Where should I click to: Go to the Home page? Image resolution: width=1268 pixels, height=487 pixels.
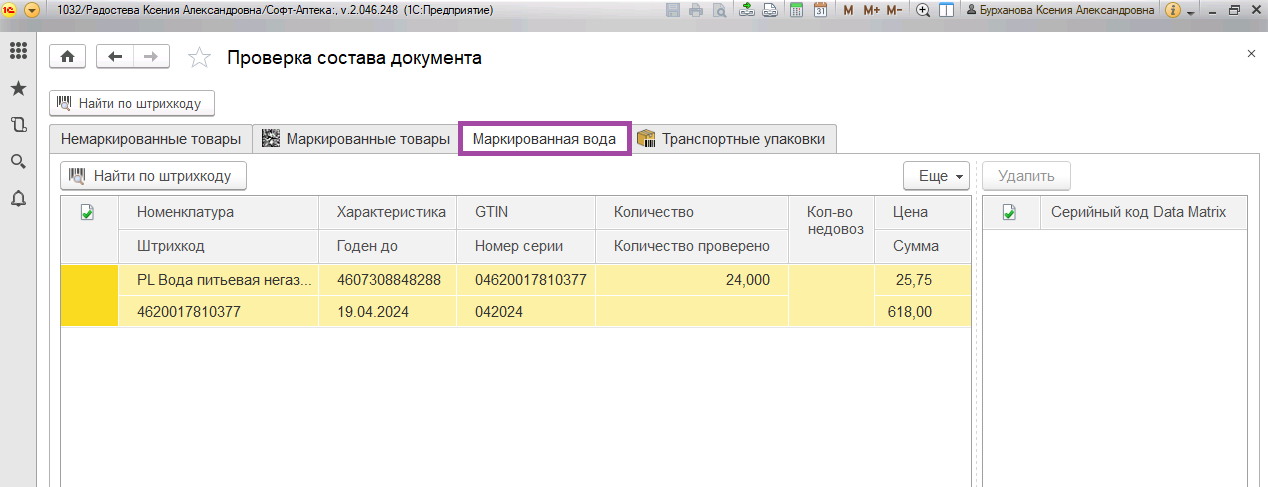(68, 57)
